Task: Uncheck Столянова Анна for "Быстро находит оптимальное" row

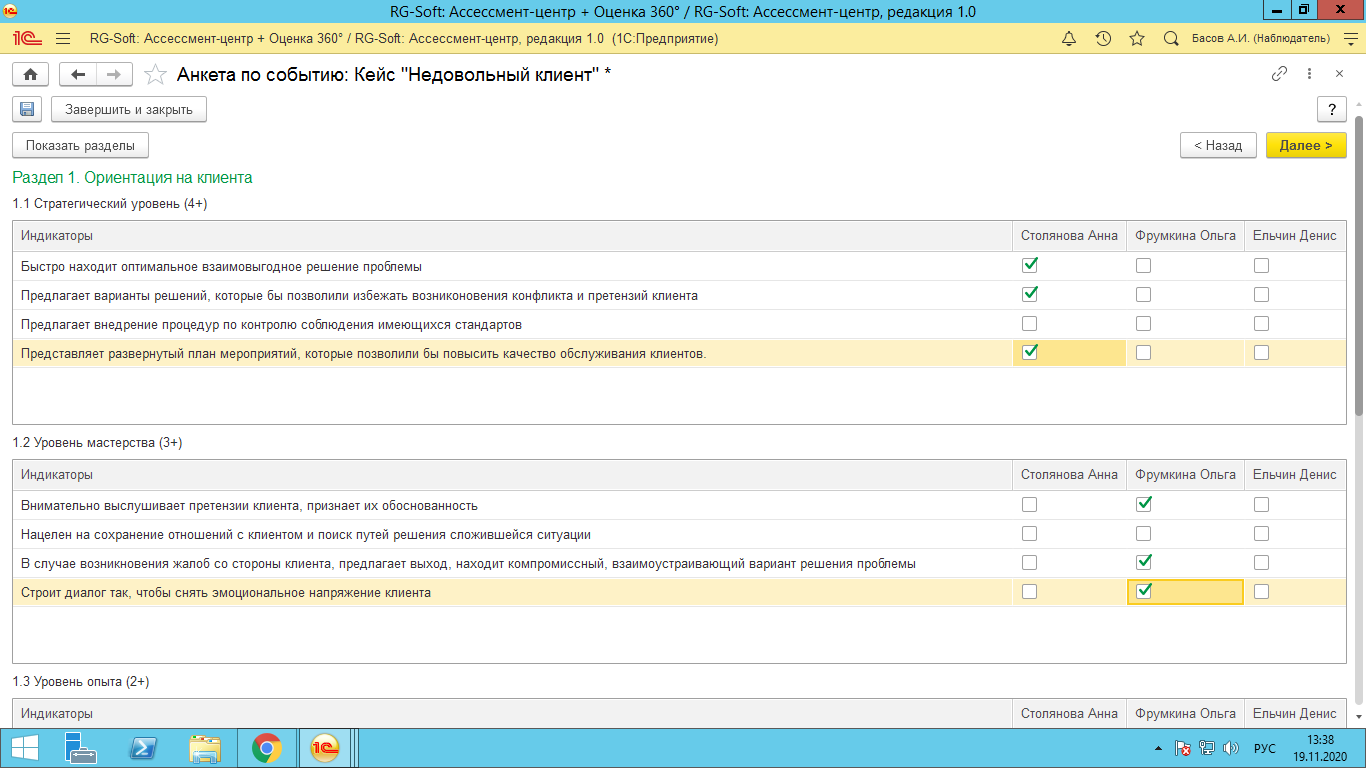Action: (1030, 265)
